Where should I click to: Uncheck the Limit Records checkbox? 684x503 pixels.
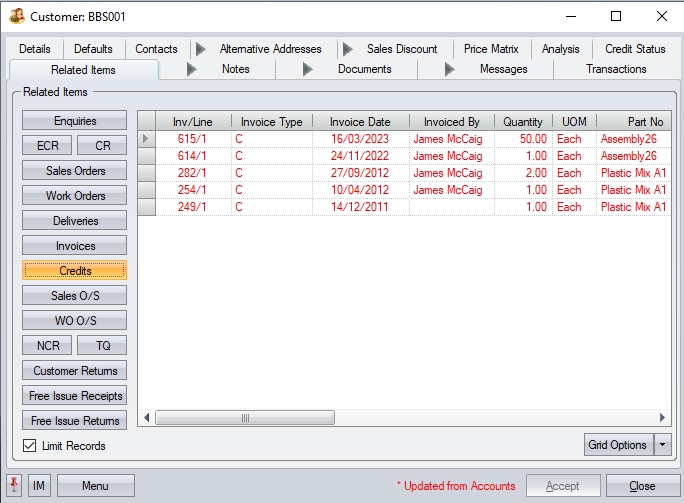(28, 446)
